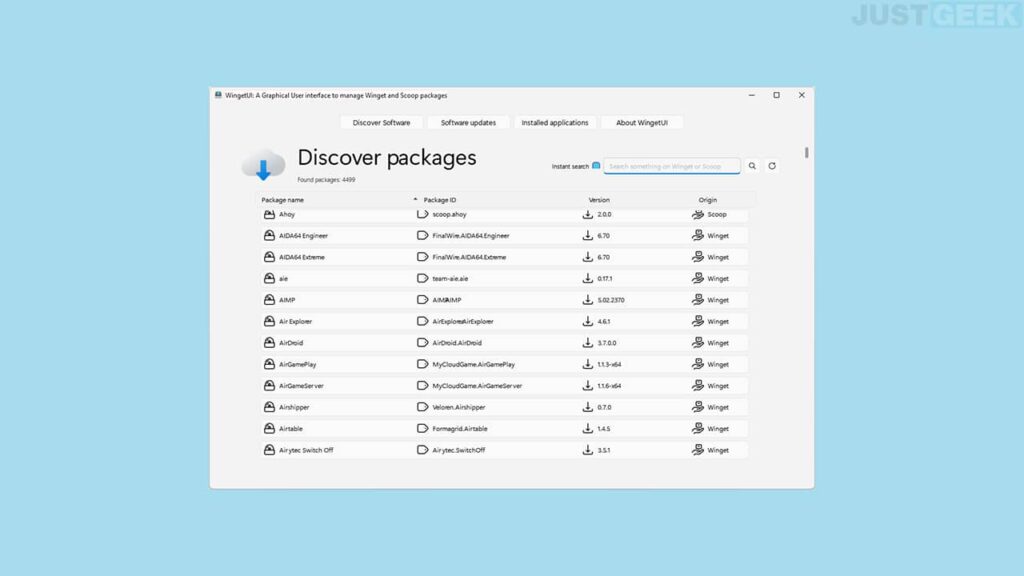Click version 1.1.6-x64 in the AirGameServer row
The height and width of the screenshot is (576, 1024).
[609, 385]
